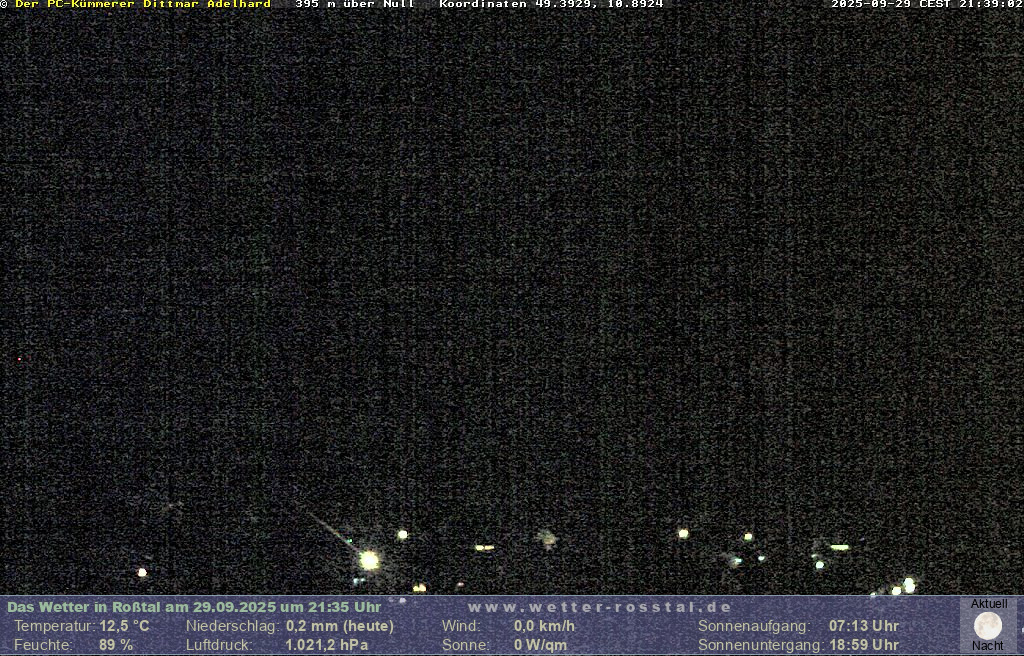Click the Wind speed value 0,0 km/h
Screen dimensions: 1024x656
point(544,626)
